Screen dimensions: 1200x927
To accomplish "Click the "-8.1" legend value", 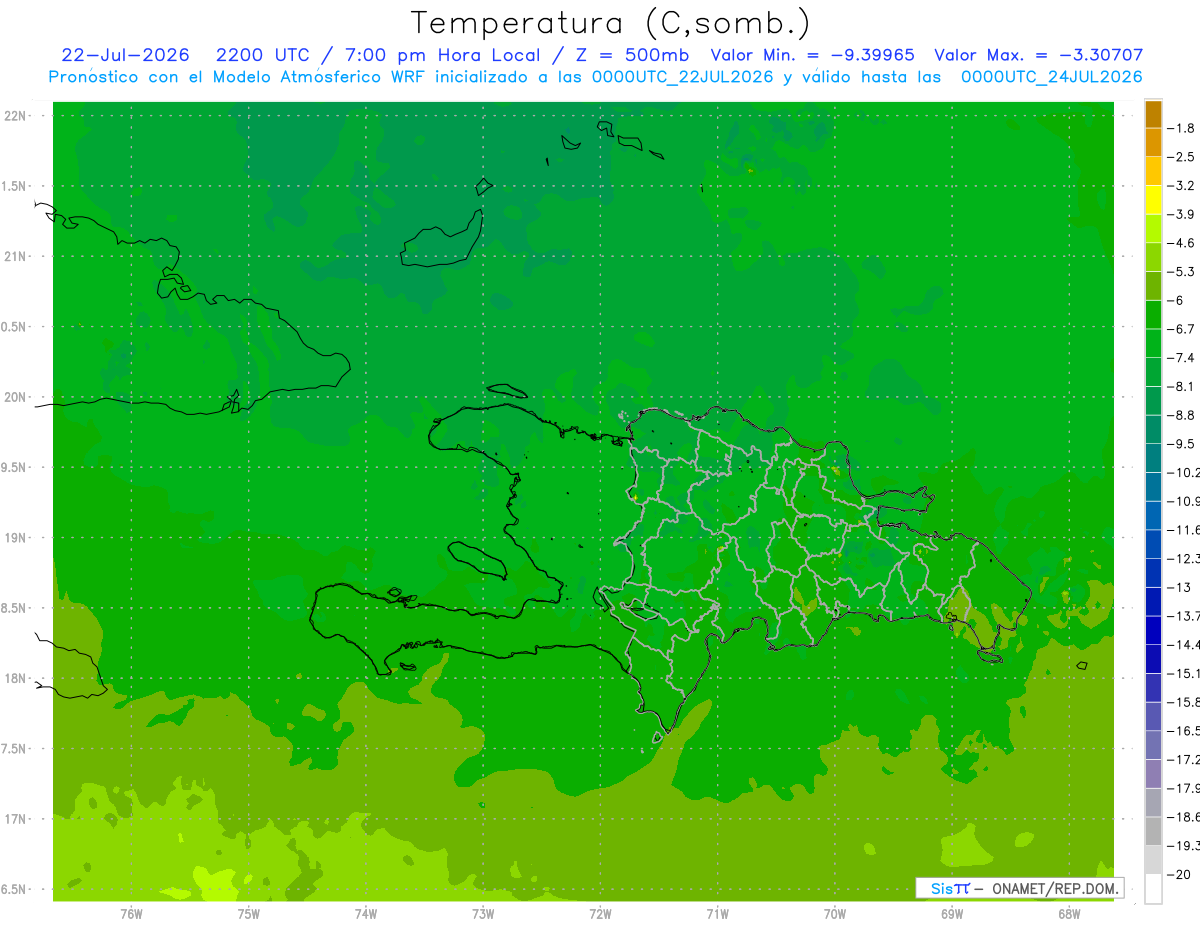I will [x=1182, y=386].
